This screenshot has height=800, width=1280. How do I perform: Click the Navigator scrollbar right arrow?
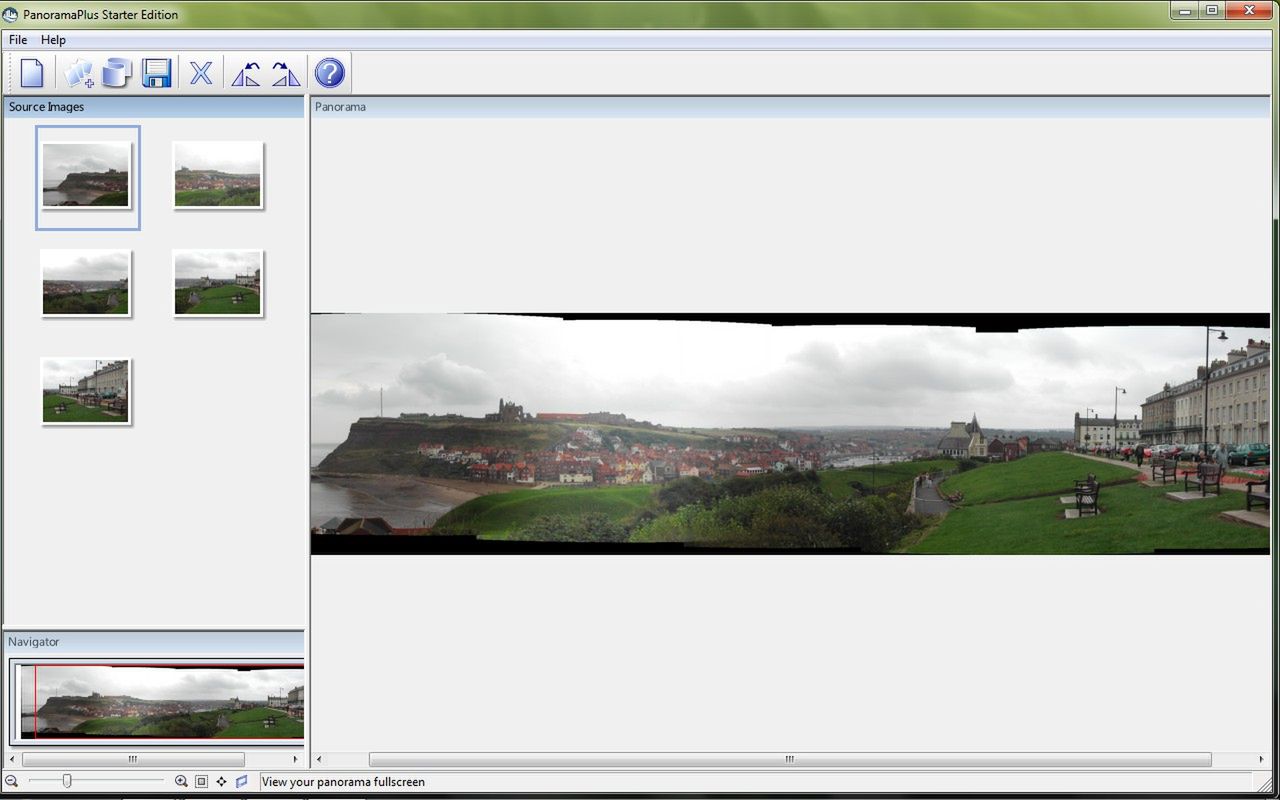(295, 760)
